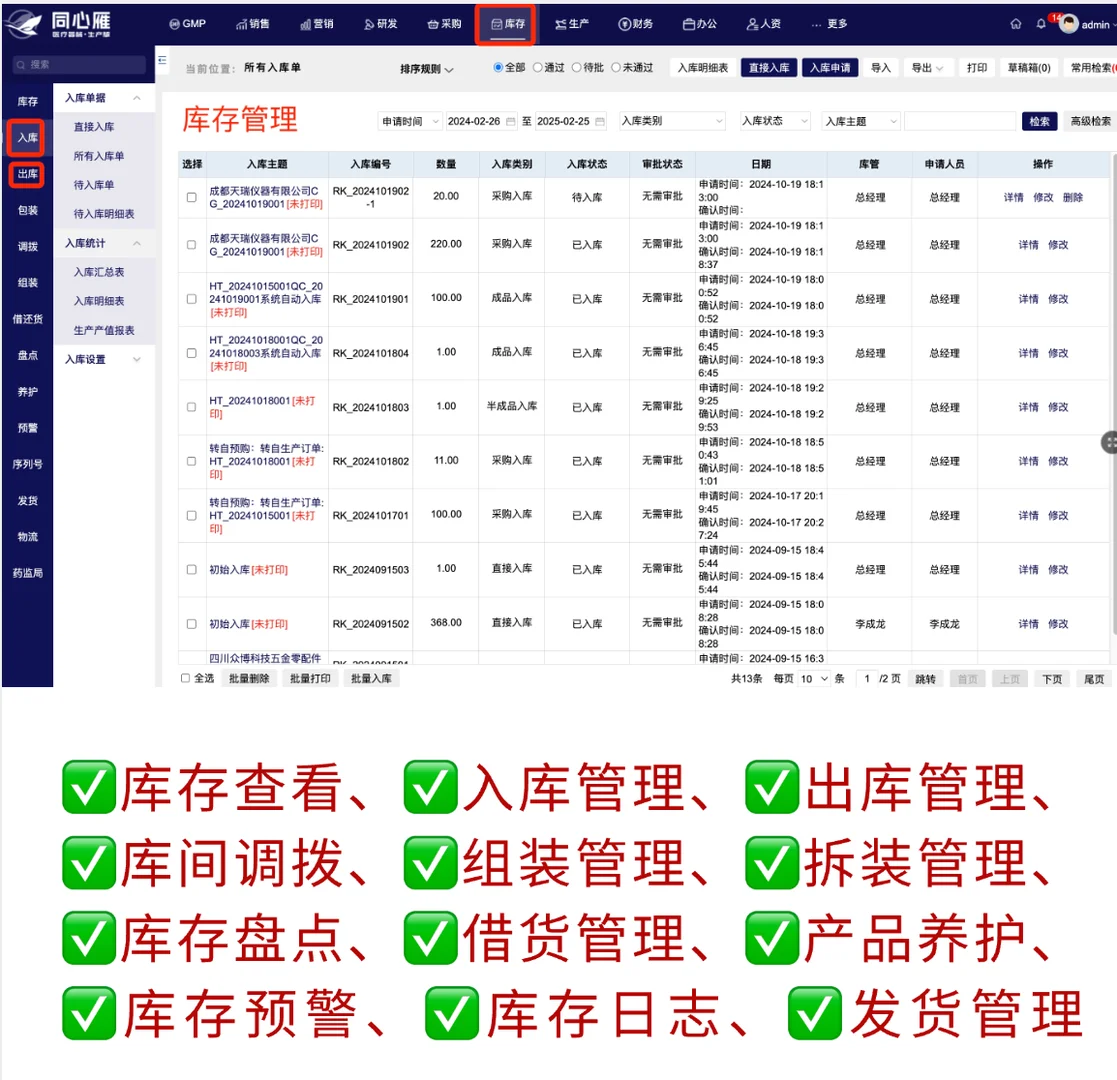Open 详情 link for RK_2024101901
Viewport: 1117px width, 1080px height.
click(1027, 298)
